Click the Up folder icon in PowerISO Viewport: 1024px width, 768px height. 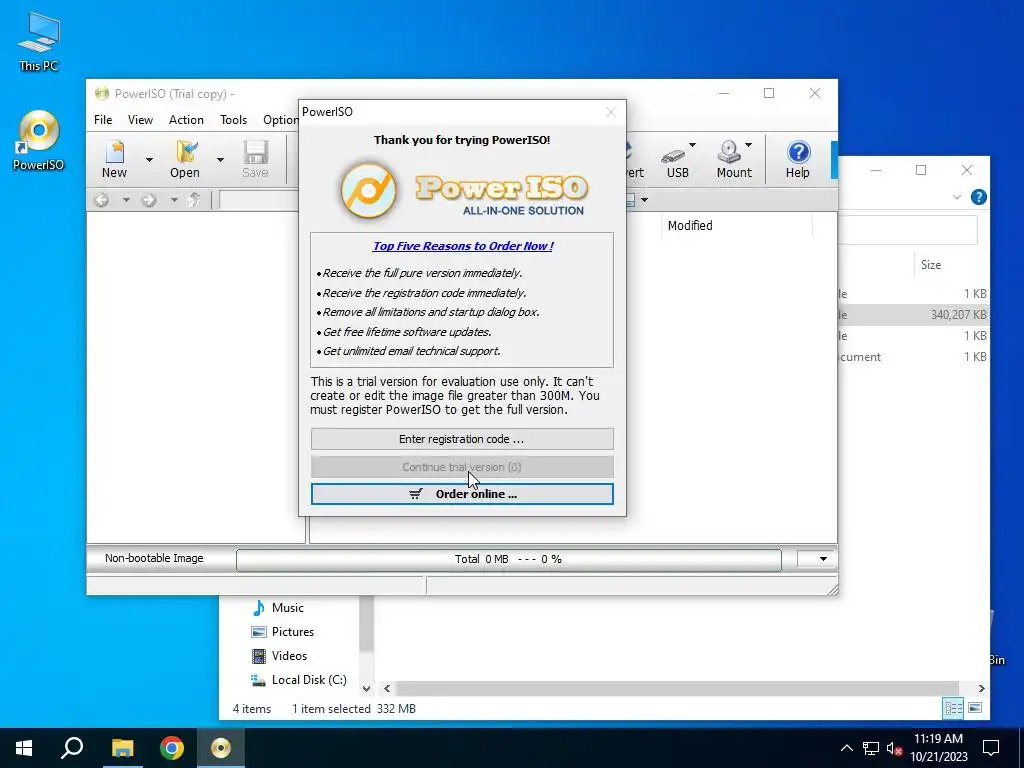point(193,200)
